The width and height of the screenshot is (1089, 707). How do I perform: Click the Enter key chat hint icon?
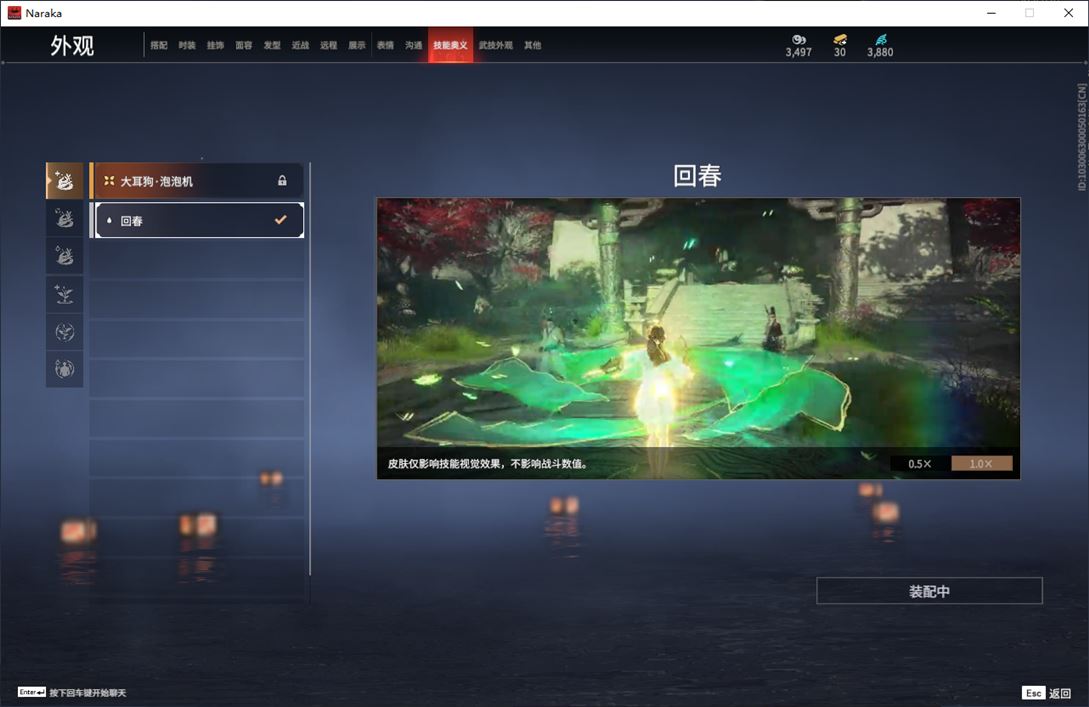pos(32,692)
